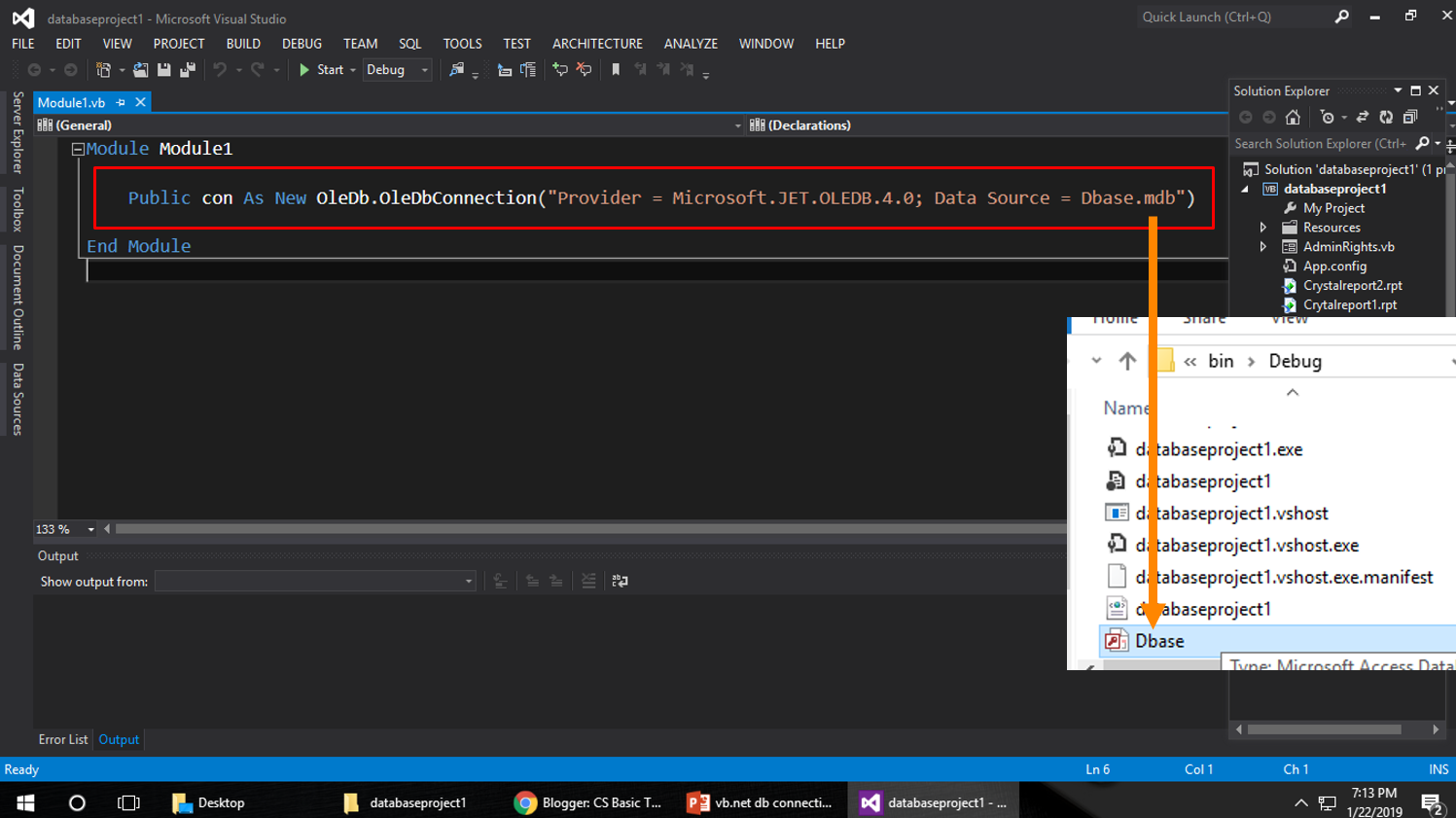Screen dimensions: 1456x818
Task: Click the Quick Launch search icon
Action: [1342, 17]
